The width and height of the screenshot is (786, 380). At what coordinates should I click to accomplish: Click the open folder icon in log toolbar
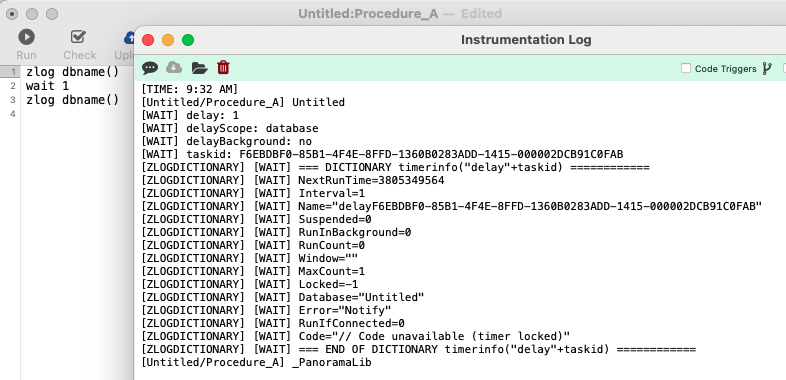[200, 68]
